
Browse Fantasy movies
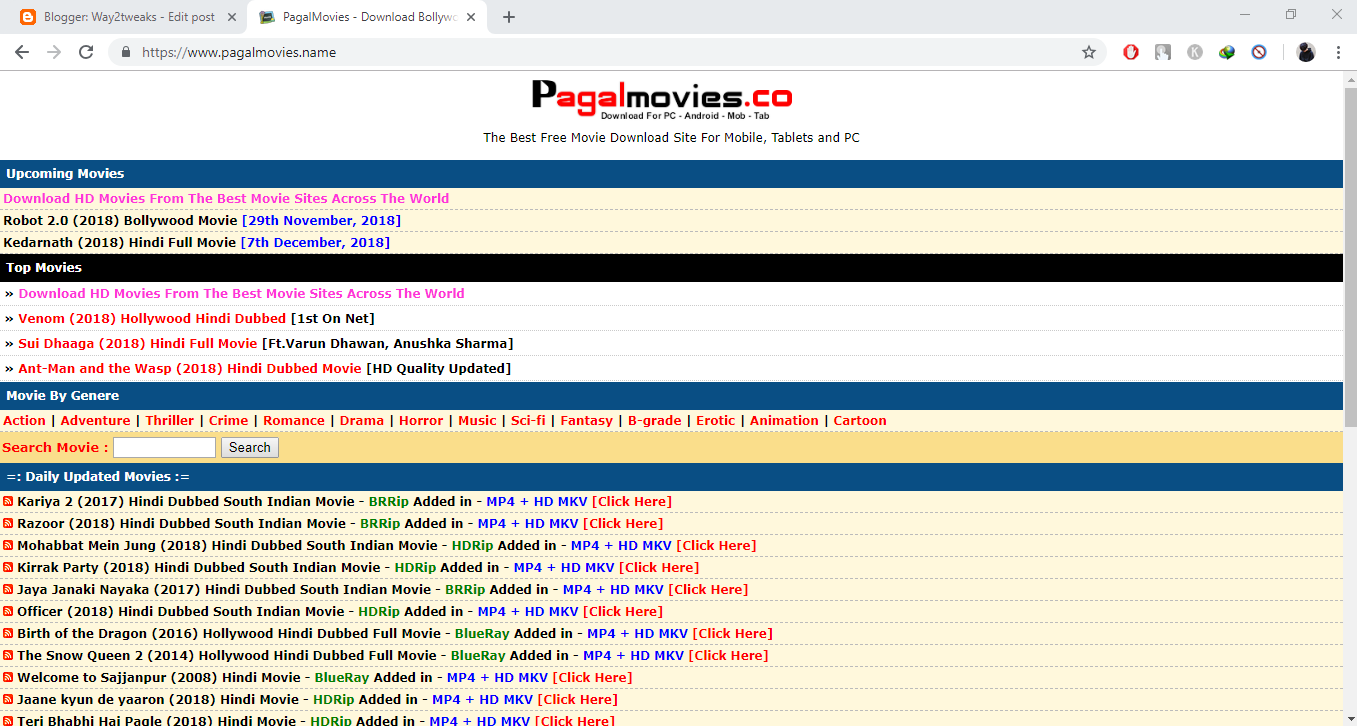(587, 420)
